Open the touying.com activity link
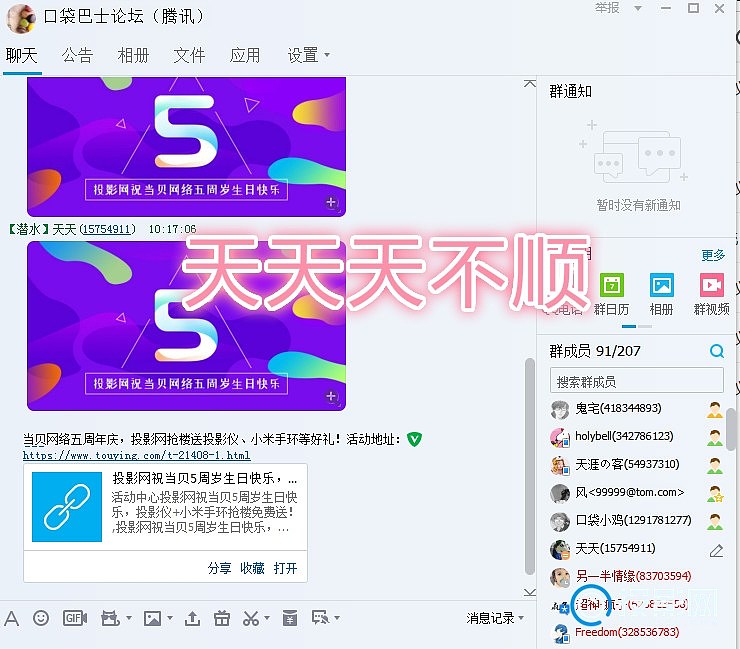 pyautogui.click(x=136, y=455)
